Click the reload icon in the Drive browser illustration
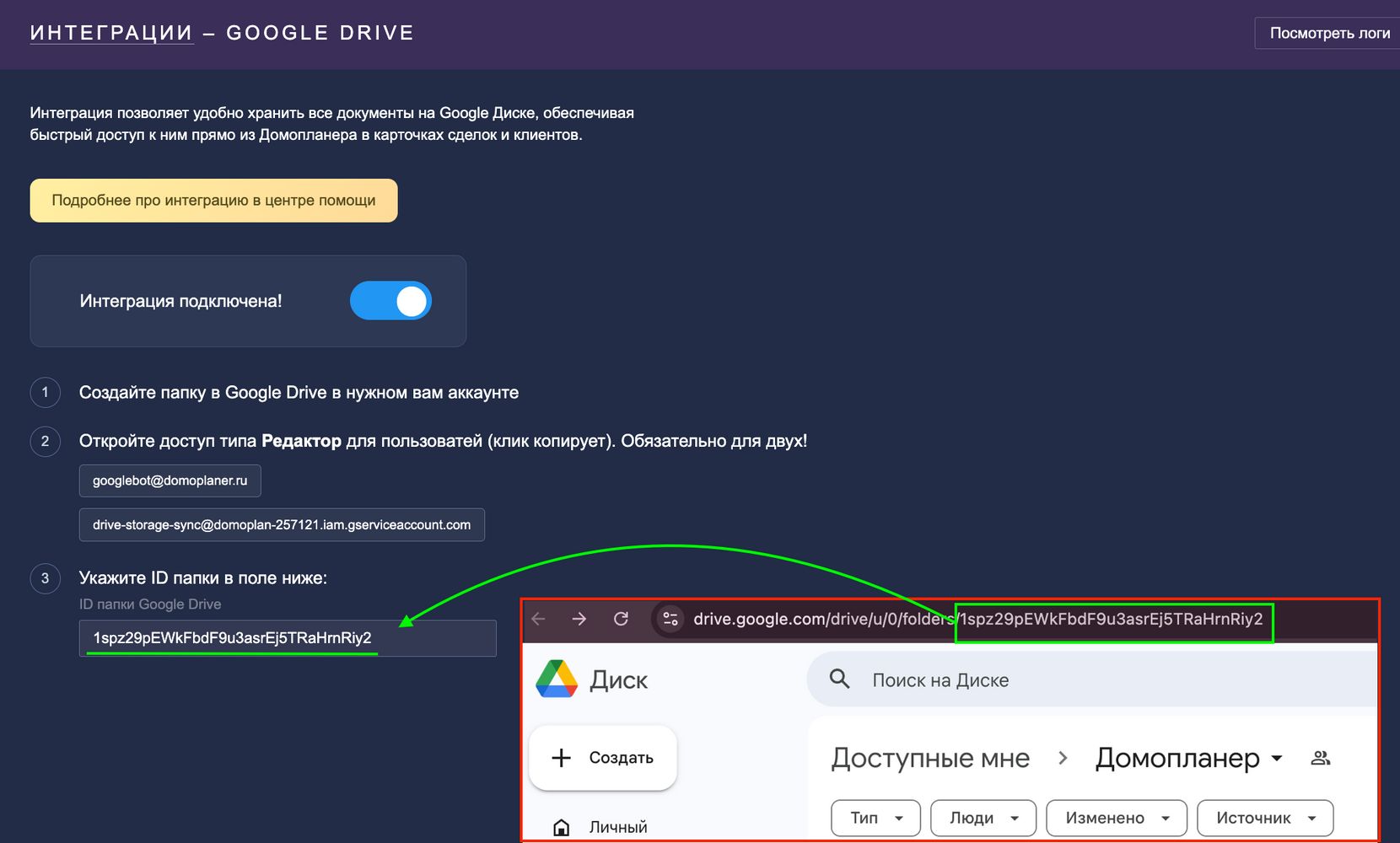Viewport: 1400px width, 843px height. [x=622, y=619]
